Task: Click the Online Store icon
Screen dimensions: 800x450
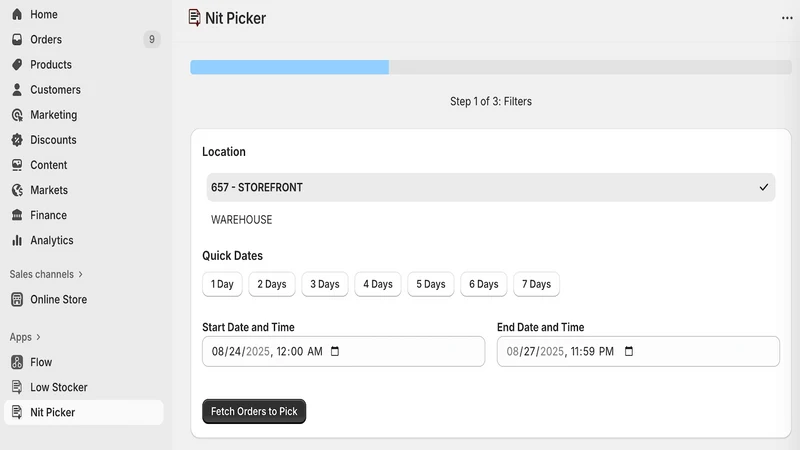Action: click(17, 299)
